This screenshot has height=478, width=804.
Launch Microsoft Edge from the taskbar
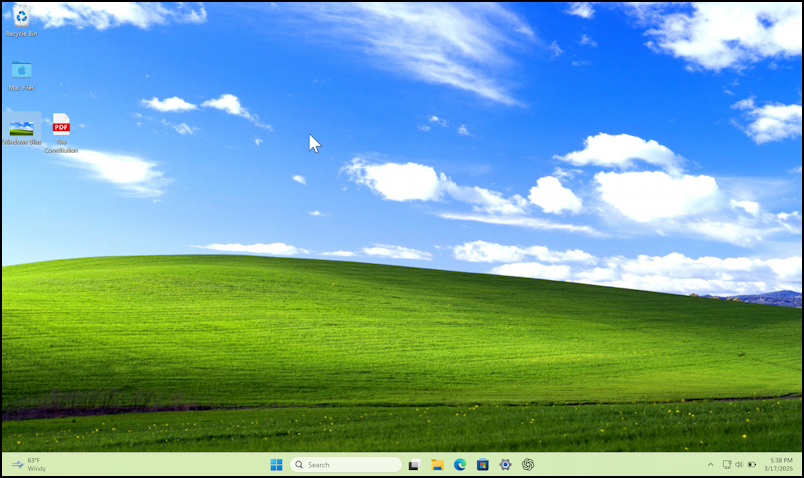[x=460, y=465]
